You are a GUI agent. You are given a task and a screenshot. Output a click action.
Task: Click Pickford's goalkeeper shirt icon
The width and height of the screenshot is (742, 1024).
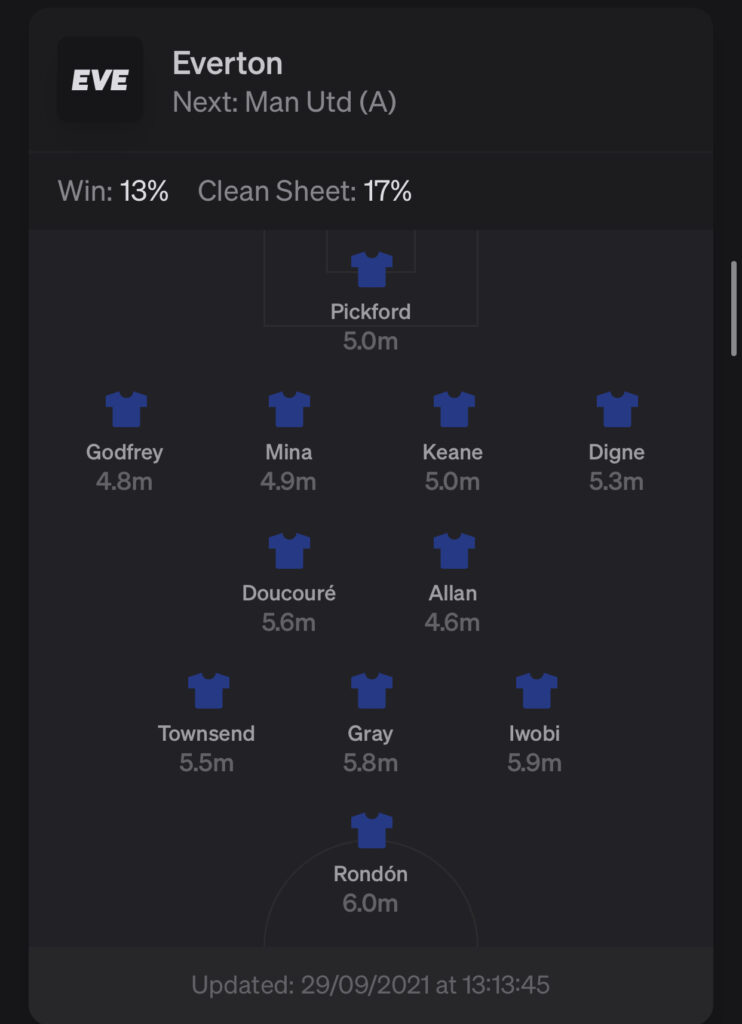[x=371, y=269]
